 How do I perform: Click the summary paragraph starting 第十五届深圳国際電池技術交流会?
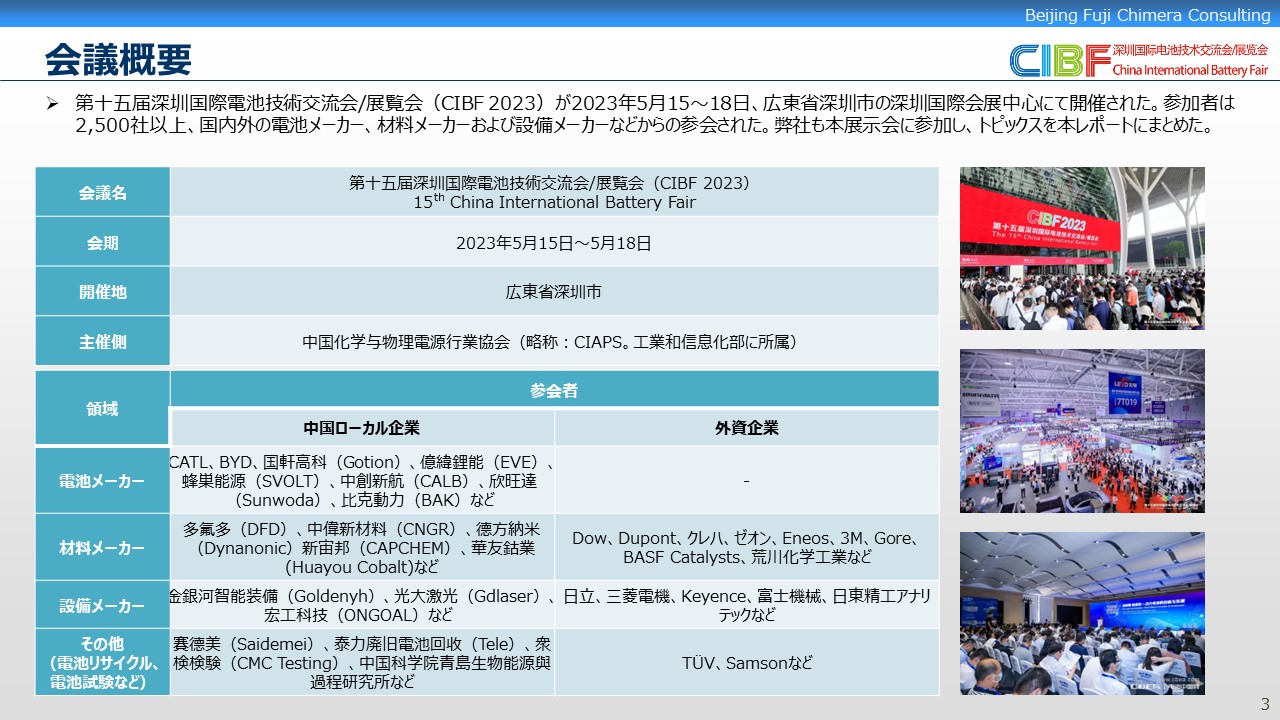pos(656,114)
